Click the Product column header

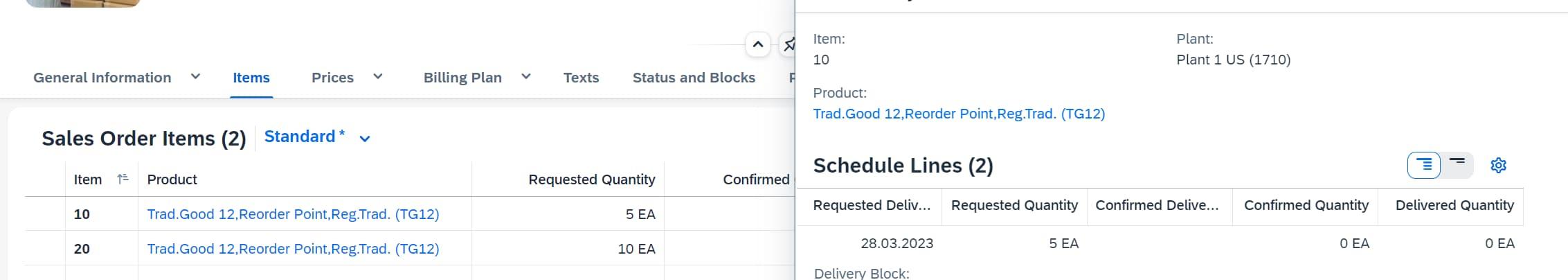click(x=172, y=180)
